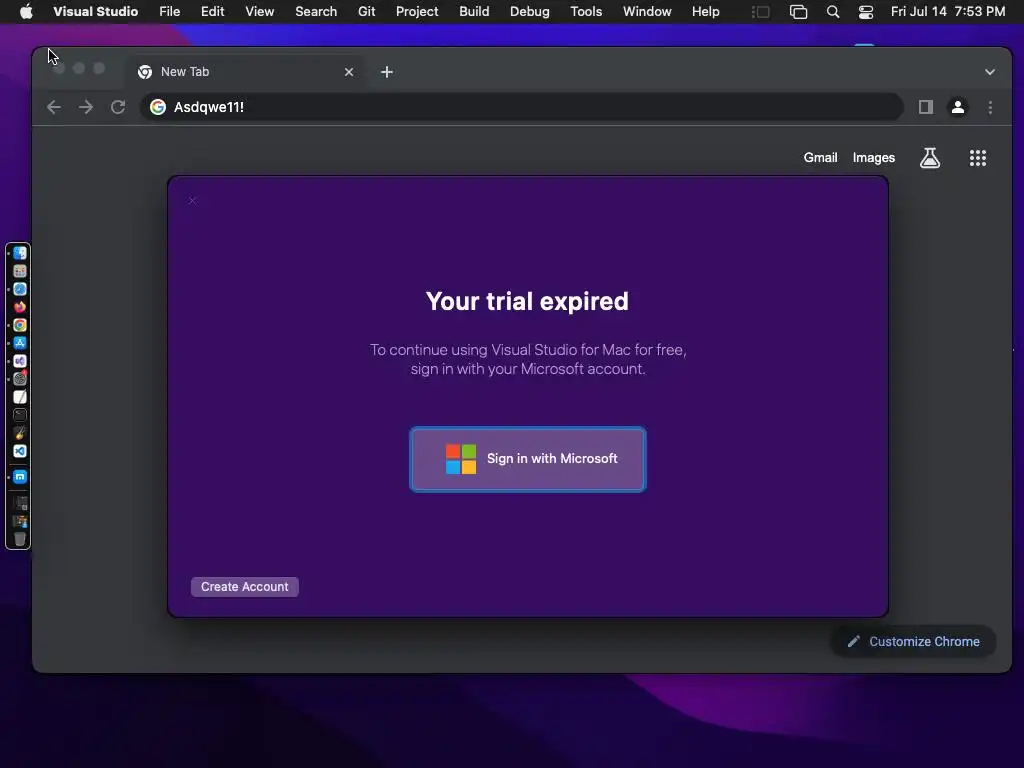Open Search Labs flask icon
The height and width of the screenshot is (768, 1024).
930,157
